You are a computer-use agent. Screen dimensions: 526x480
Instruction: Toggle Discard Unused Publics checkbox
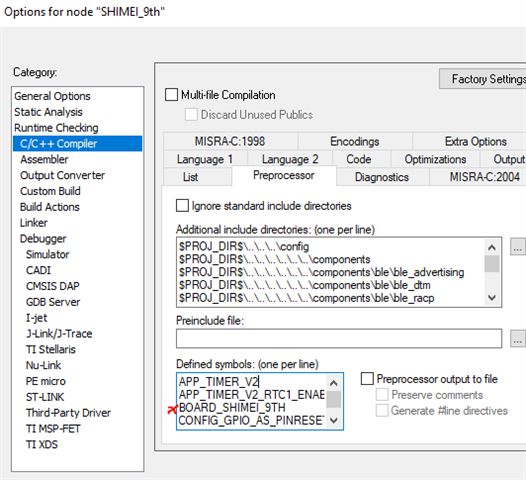click(x=191, y=115)
